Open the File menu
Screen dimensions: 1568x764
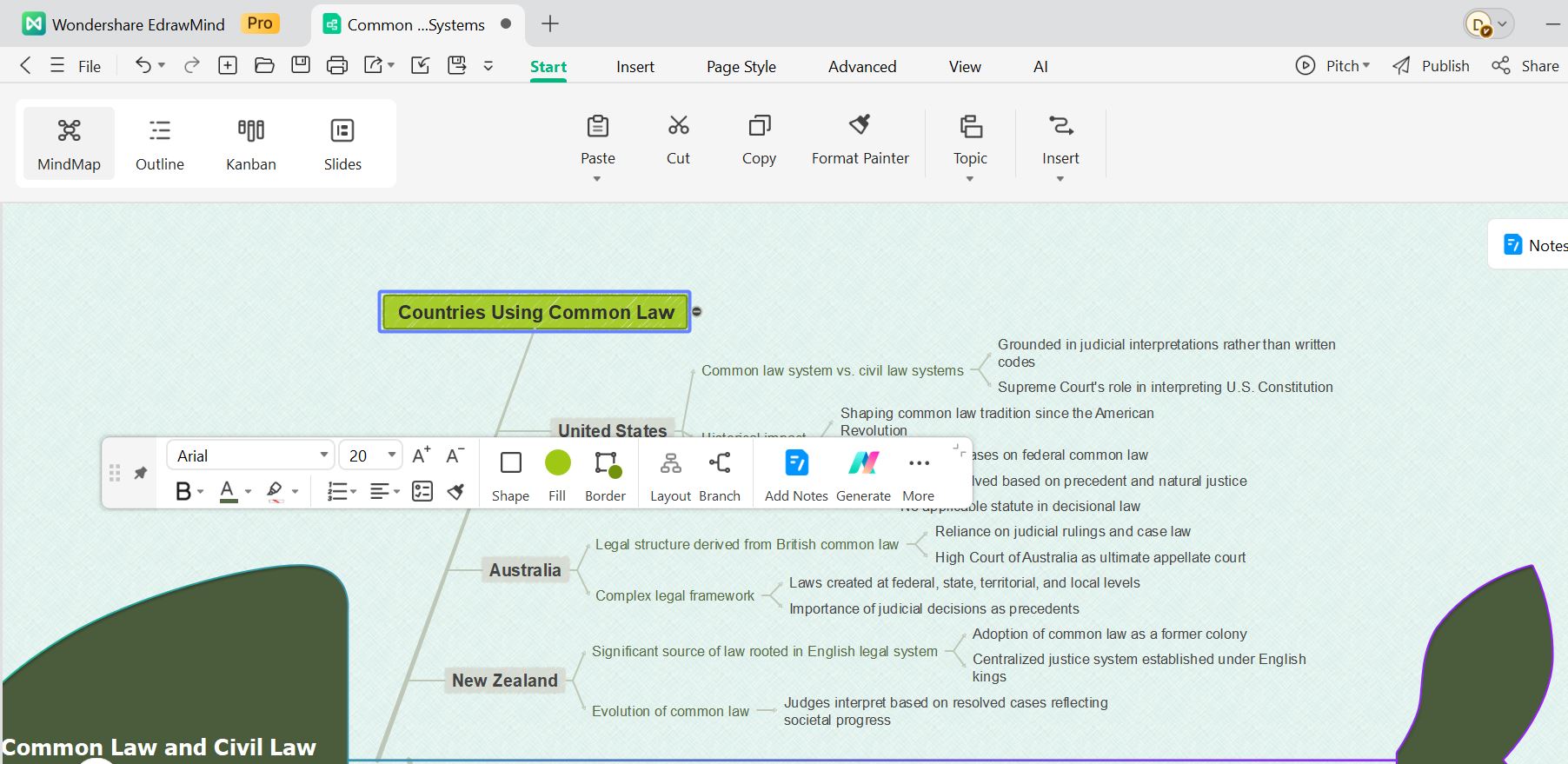click(90, 66)
